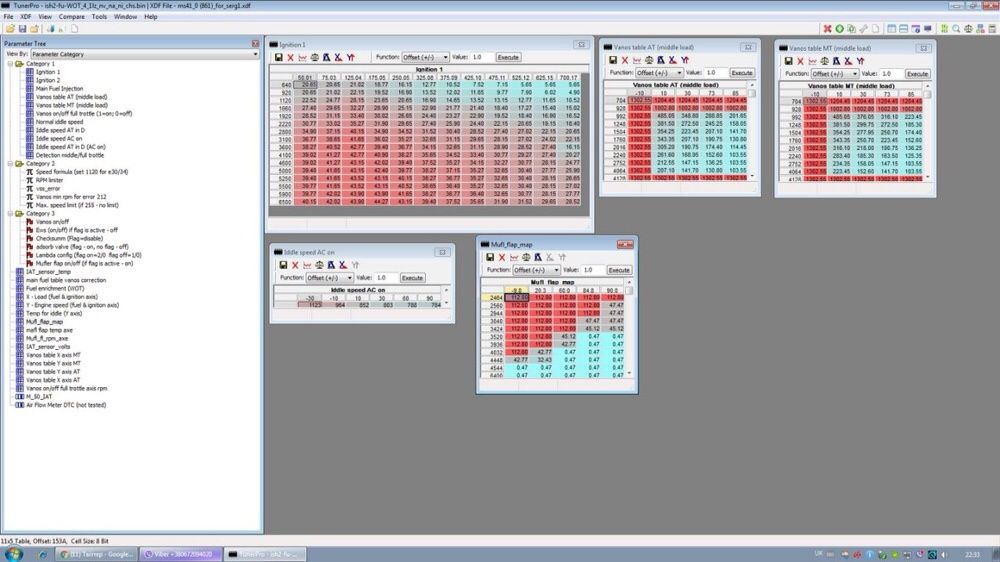Close the Parameter Tree panel
This screenshot has width=1000, height=562.
[x=255, y=43]
